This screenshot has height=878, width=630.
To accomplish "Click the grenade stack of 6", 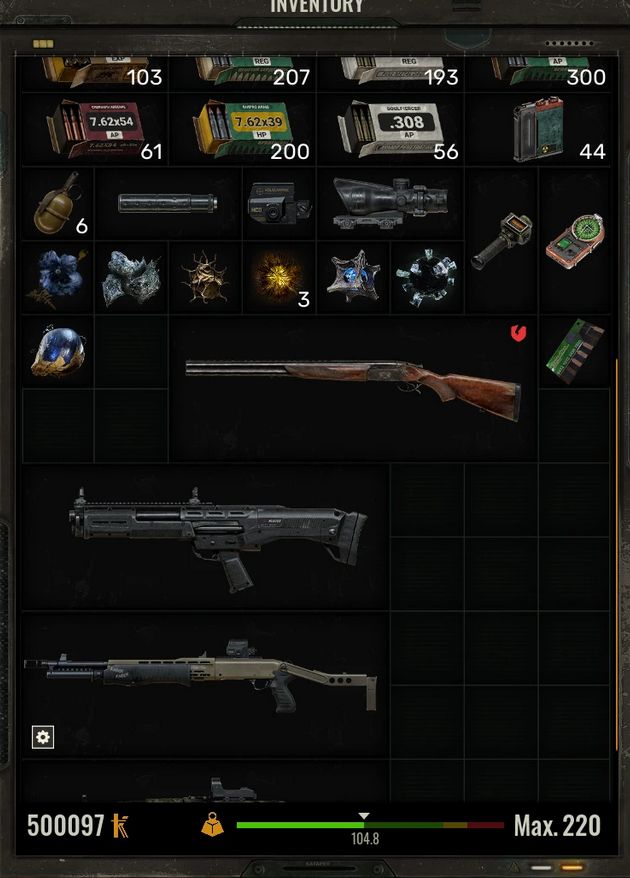I will 58,204.
